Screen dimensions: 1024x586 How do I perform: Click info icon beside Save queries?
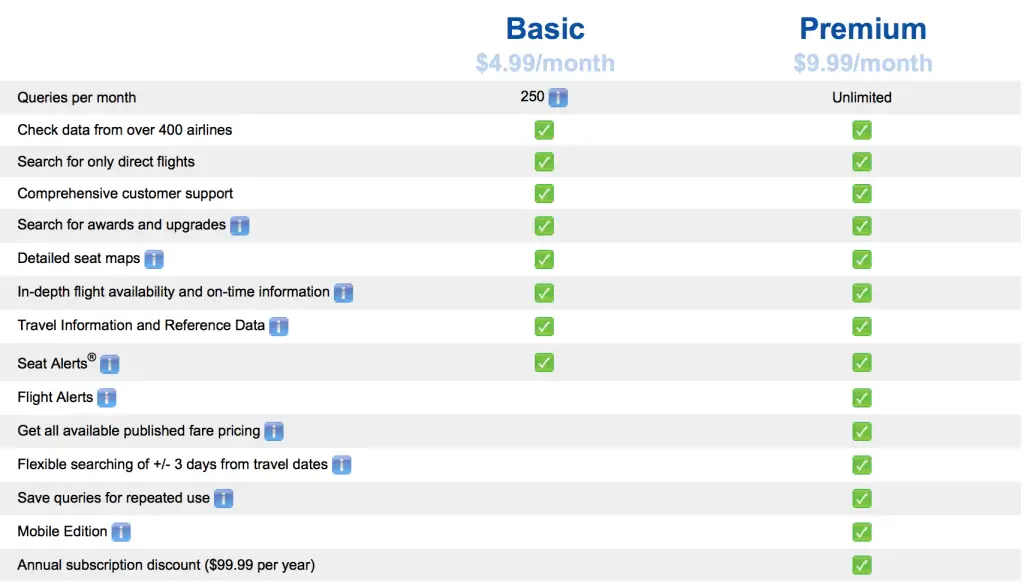pos(223,498)
